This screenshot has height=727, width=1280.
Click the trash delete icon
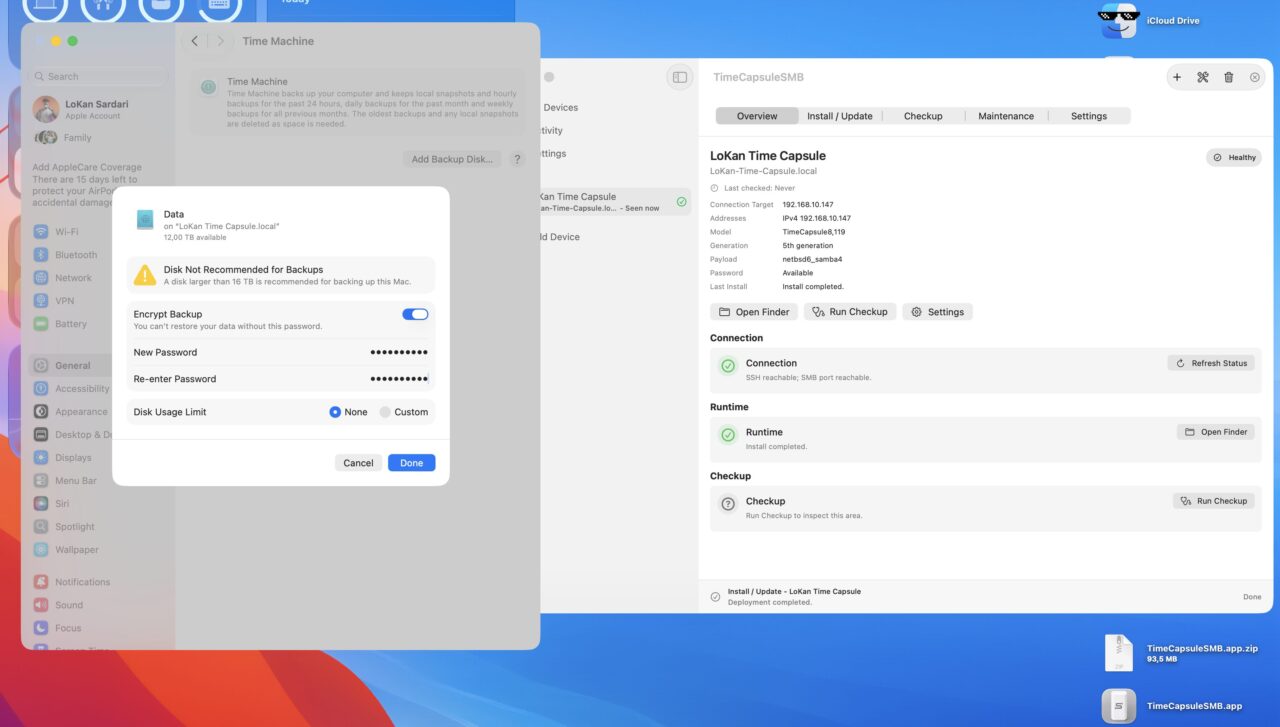(1229, 77)
